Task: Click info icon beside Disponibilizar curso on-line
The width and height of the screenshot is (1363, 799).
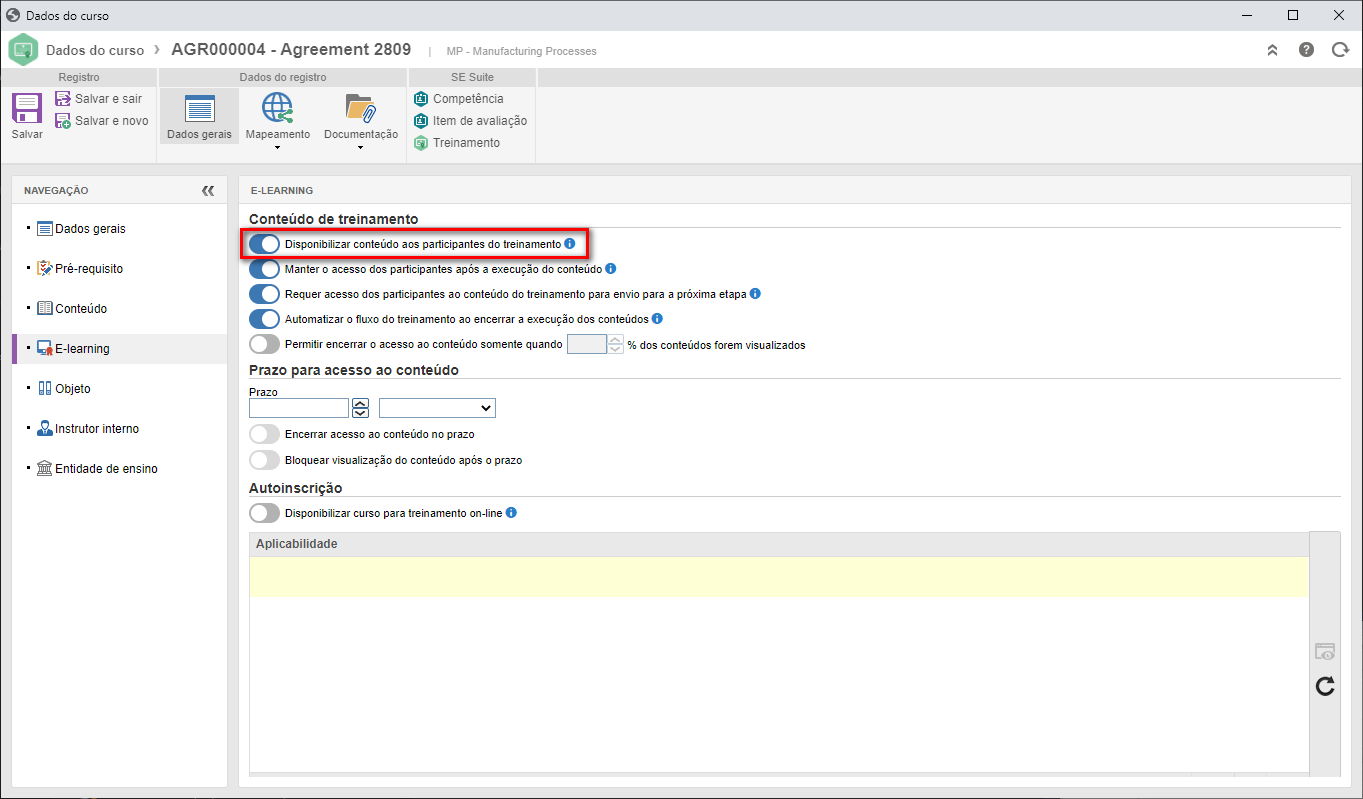Action: click(511, 513)
